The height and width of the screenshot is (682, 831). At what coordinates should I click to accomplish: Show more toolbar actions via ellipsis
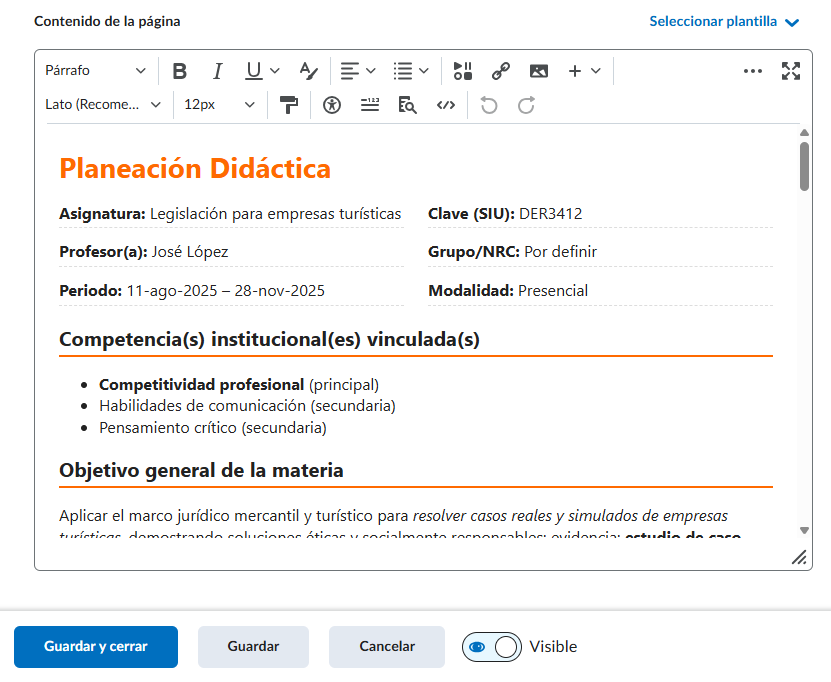point(753,71)
